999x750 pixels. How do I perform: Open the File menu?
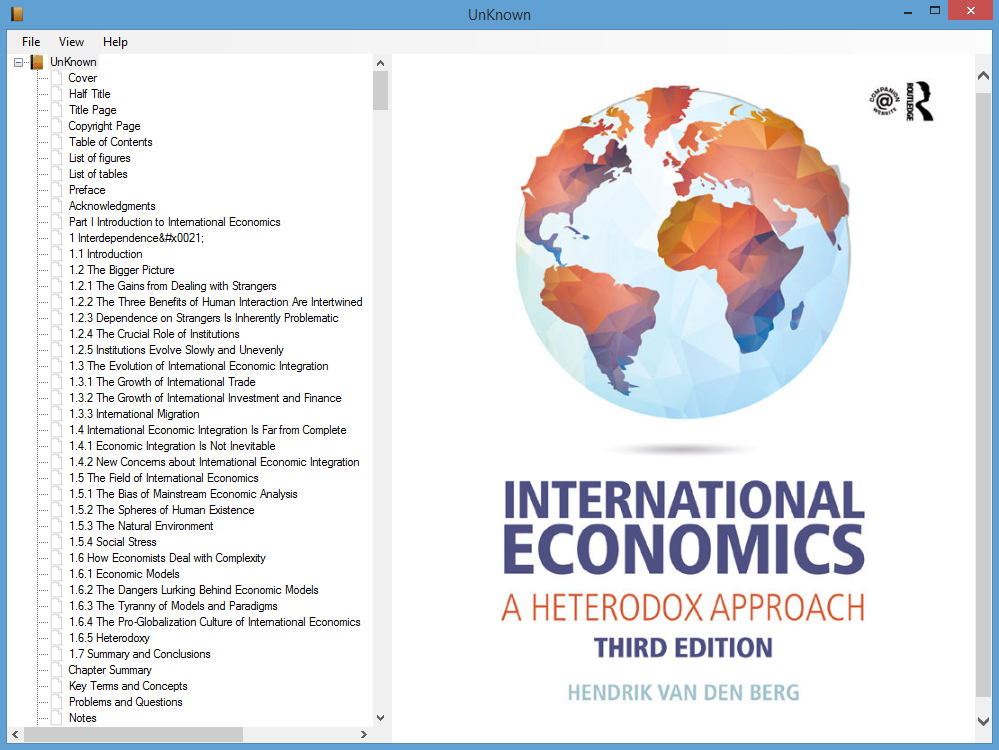[x=31, y=42]
